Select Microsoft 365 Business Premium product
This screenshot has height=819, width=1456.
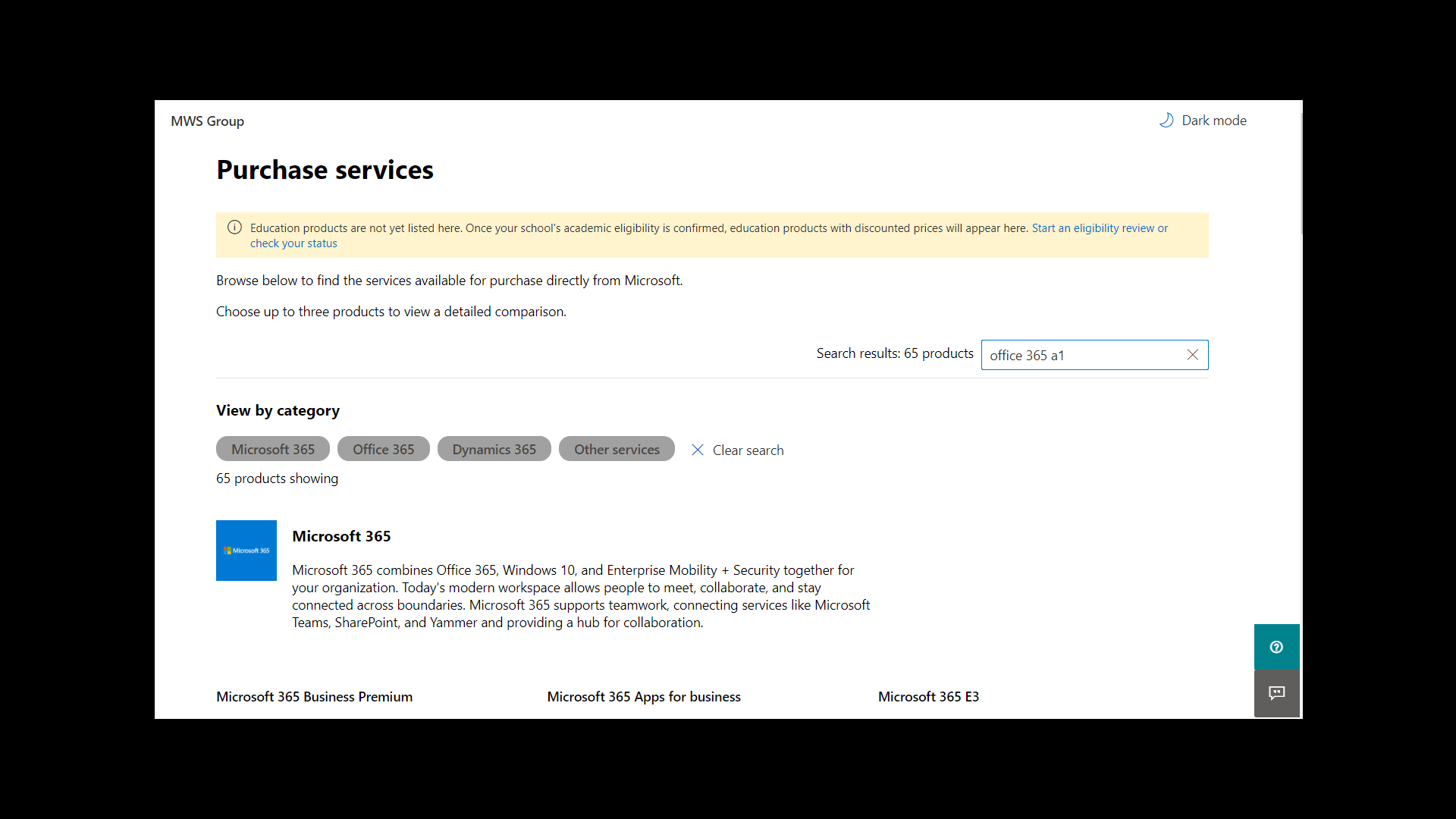click(315, 696)
